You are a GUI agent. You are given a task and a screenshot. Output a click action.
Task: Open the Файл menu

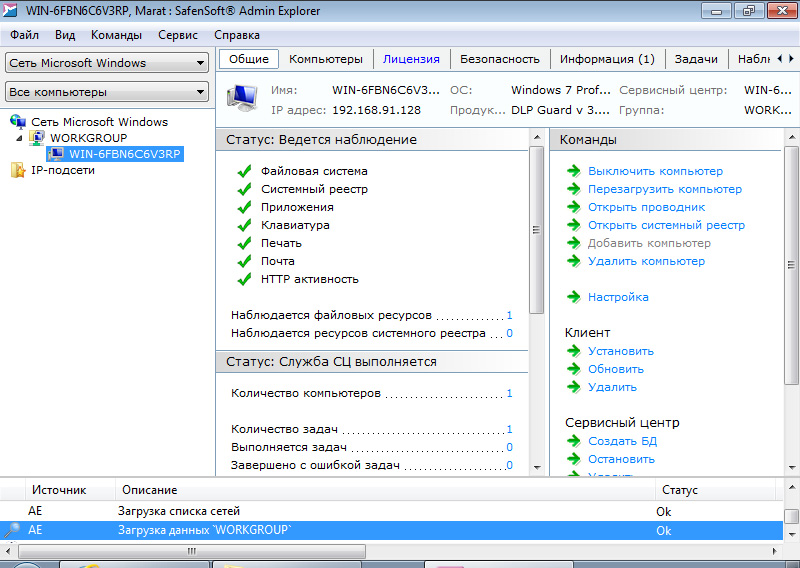24,35
